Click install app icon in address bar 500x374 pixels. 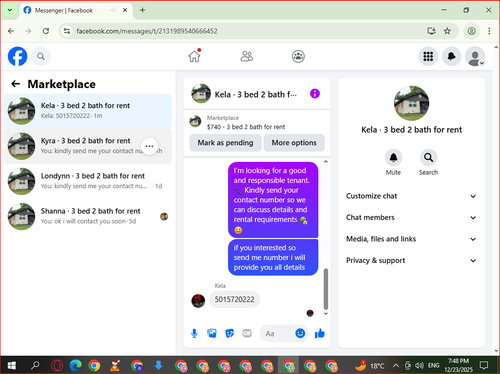coord(432,31)
